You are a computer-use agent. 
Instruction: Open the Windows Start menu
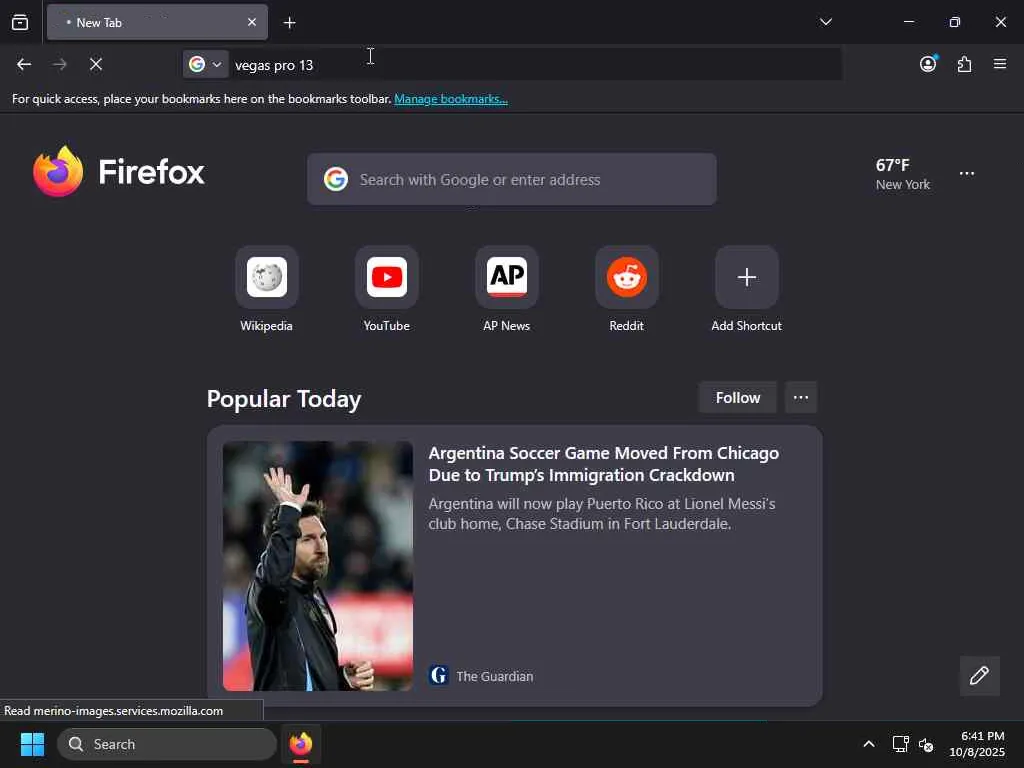pyautogui.click(x=32, y=744)
